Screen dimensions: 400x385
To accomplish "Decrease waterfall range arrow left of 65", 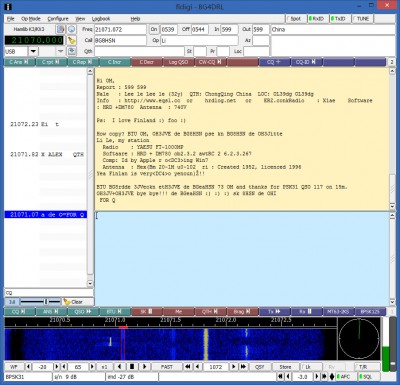I will [x=64, y=367].
